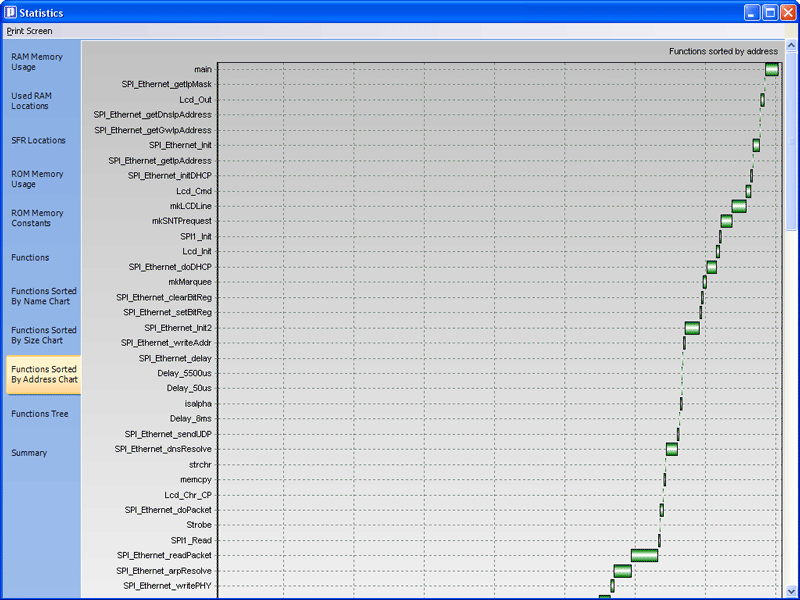800x600 pixels.
Task: Open the Functions Tree view
Action: click(39, 414)
